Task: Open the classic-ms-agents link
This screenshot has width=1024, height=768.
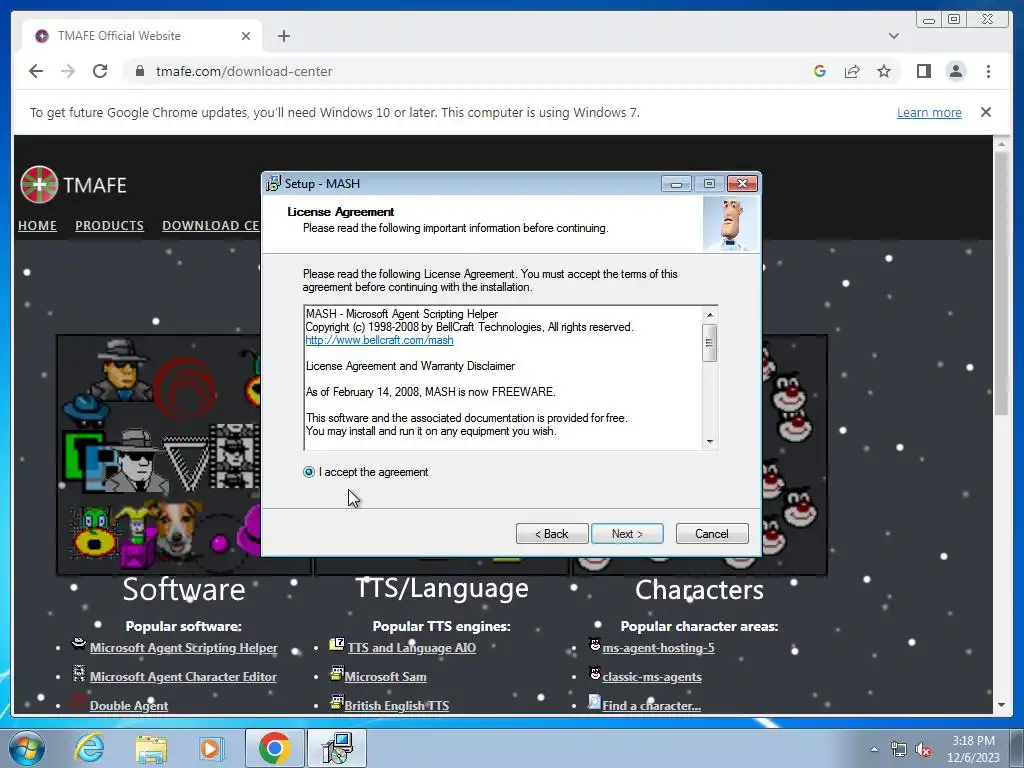Action: click(652, 677)
